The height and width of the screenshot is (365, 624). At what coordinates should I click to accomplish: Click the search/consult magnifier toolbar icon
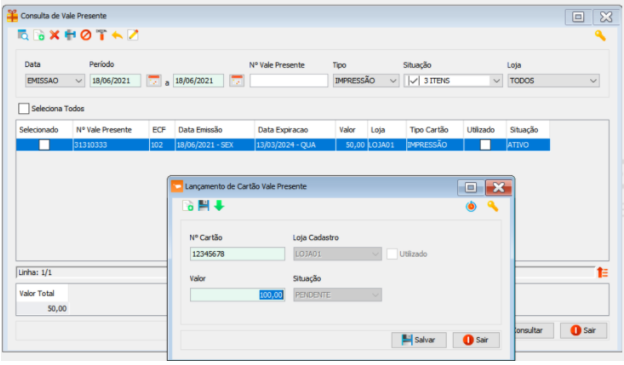23,35
